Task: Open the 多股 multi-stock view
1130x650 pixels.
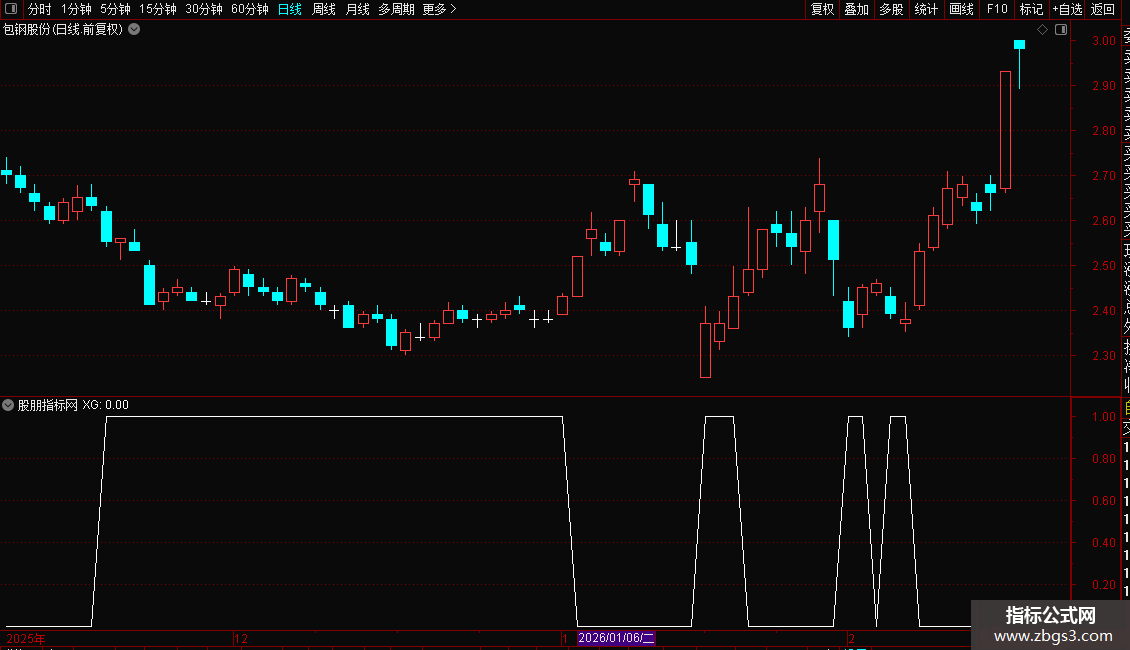Action: 891,9
